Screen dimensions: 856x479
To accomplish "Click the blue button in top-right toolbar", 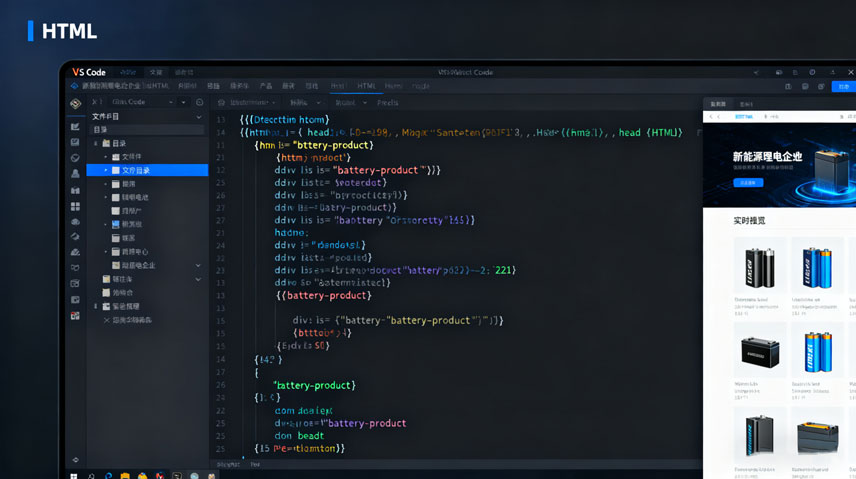I will (x=843, y=87).
